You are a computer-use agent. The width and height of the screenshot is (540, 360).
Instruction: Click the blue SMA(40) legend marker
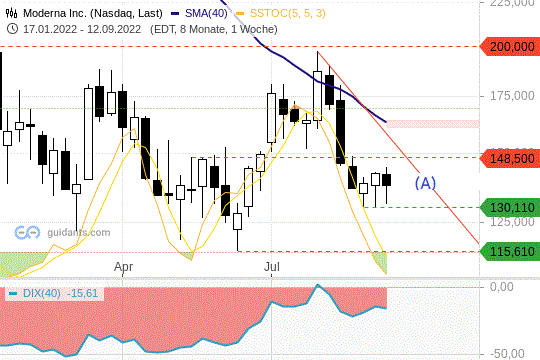pos(175,13)
